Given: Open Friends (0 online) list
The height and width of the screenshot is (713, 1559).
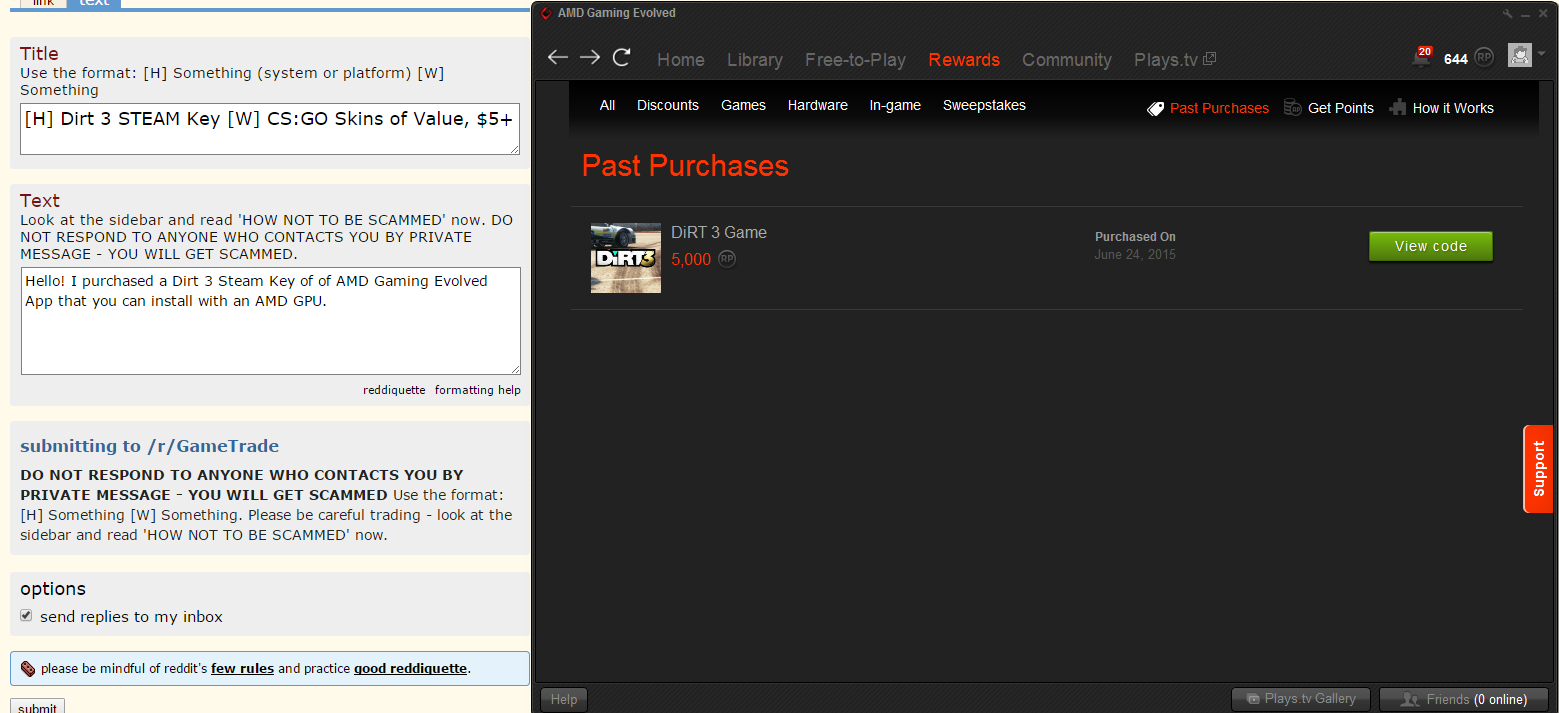Looking at the screenshot, I should tap(1464, 699).
